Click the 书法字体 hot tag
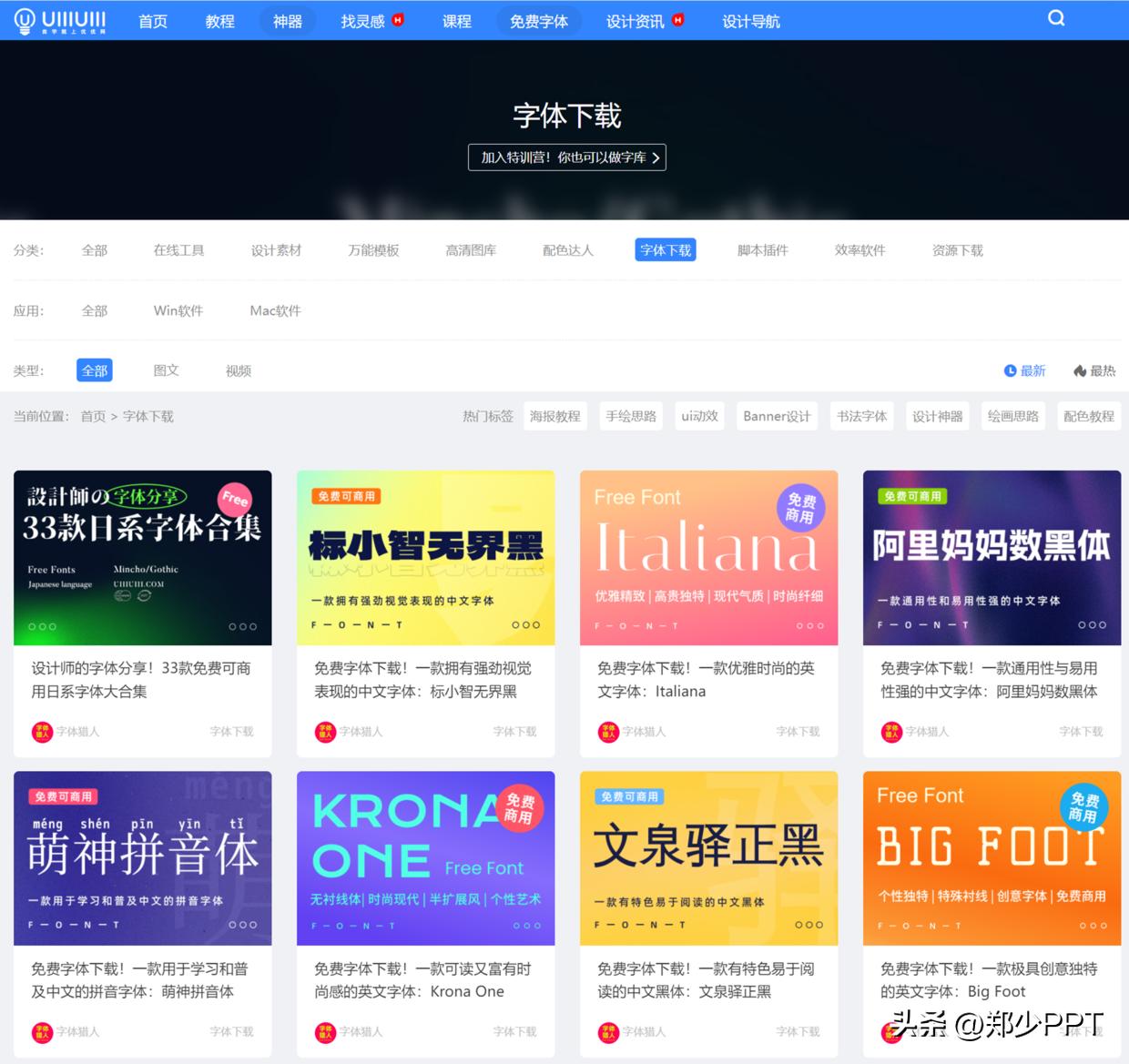1129x1064 pixels. pyautogui.click(x=861, y=416)
